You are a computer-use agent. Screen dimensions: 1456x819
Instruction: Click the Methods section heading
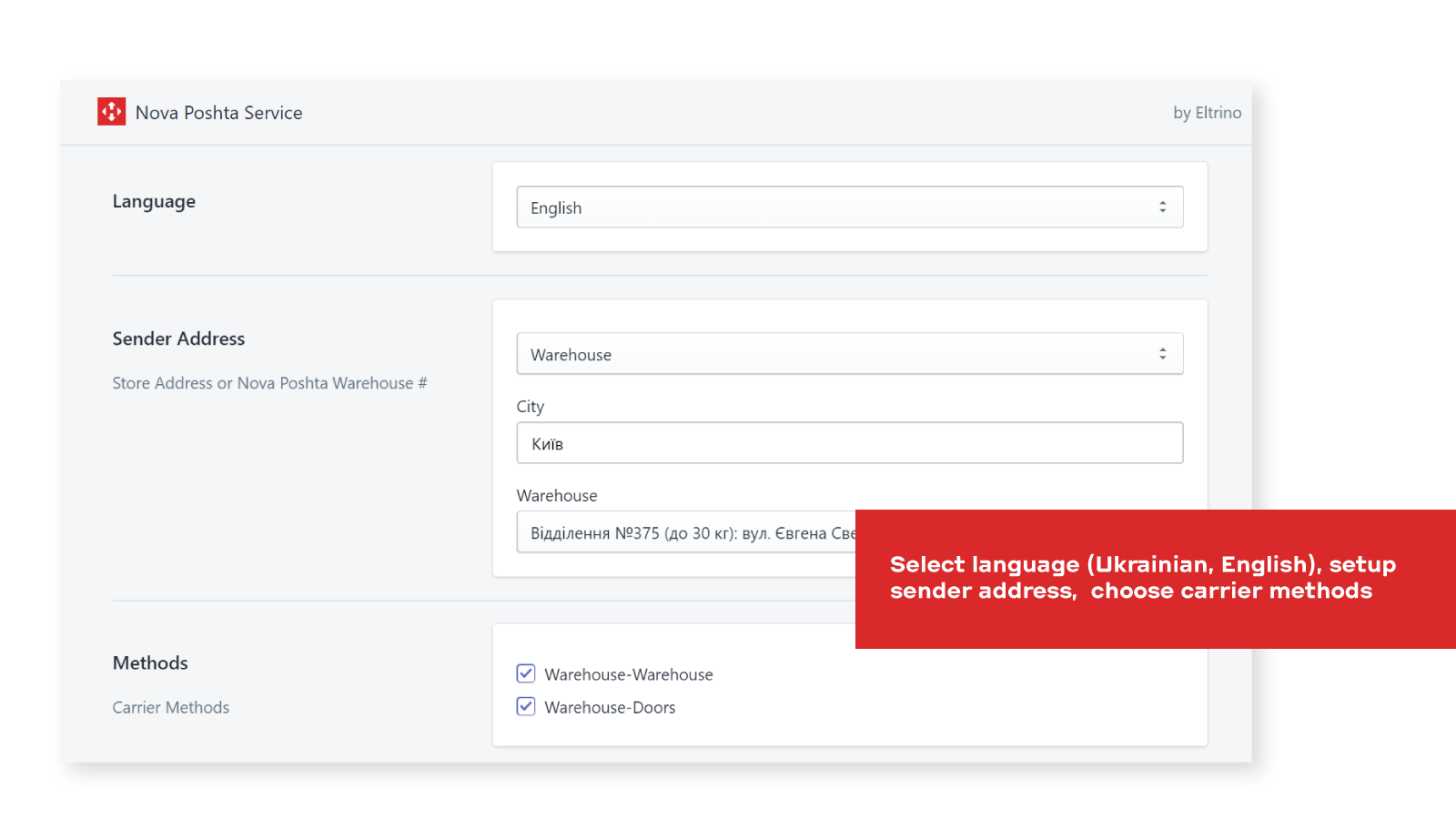coord(150,662)
